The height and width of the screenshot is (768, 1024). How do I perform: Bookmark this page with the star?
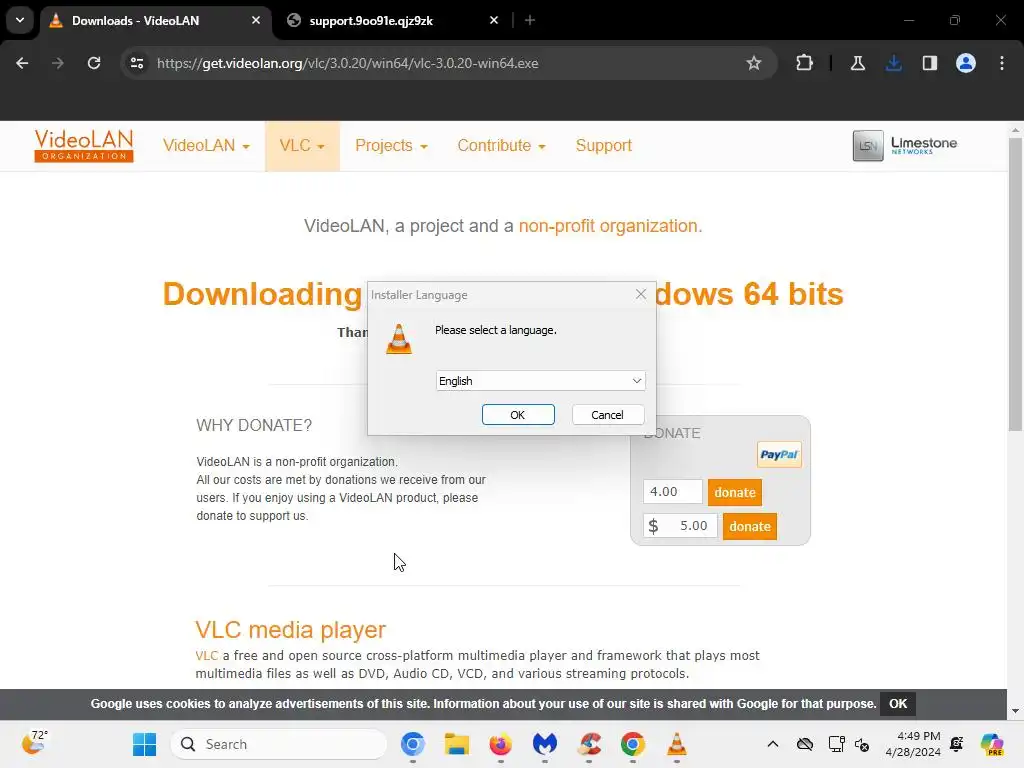[754, 63]
